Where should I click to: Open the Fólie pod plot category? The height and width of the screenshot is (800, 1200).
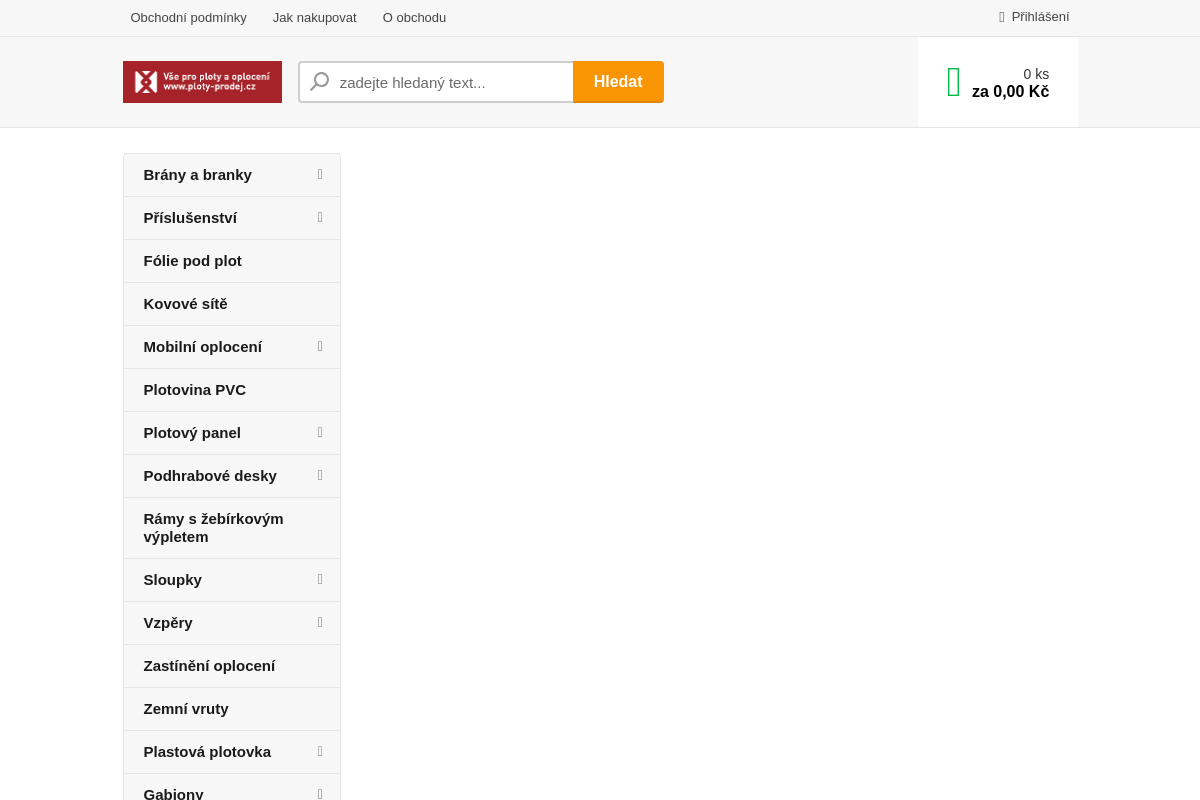[x=193, y=261]
